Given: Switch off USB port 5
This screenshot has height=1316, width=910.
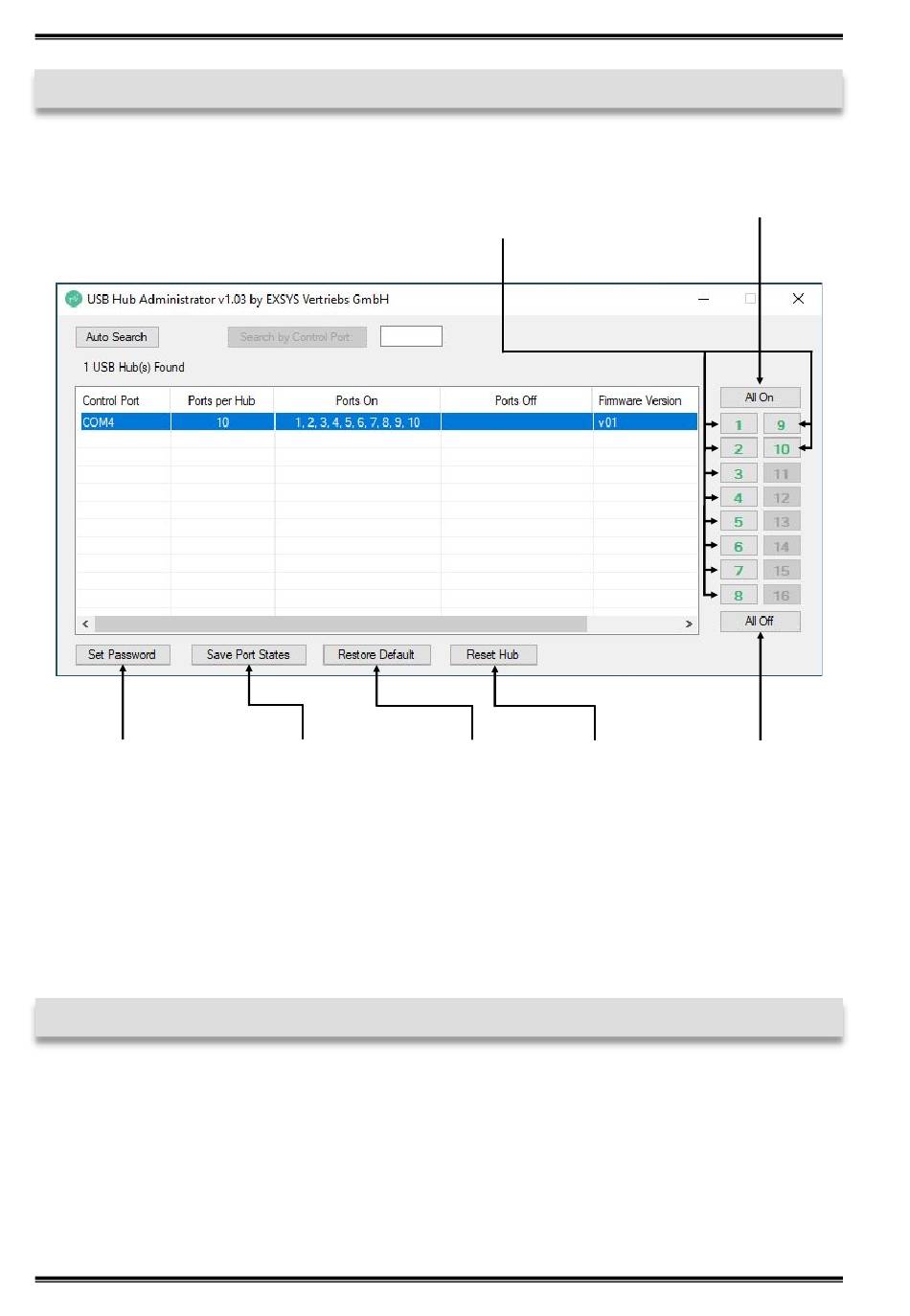Looking at the screenshot, I should 739,522.
